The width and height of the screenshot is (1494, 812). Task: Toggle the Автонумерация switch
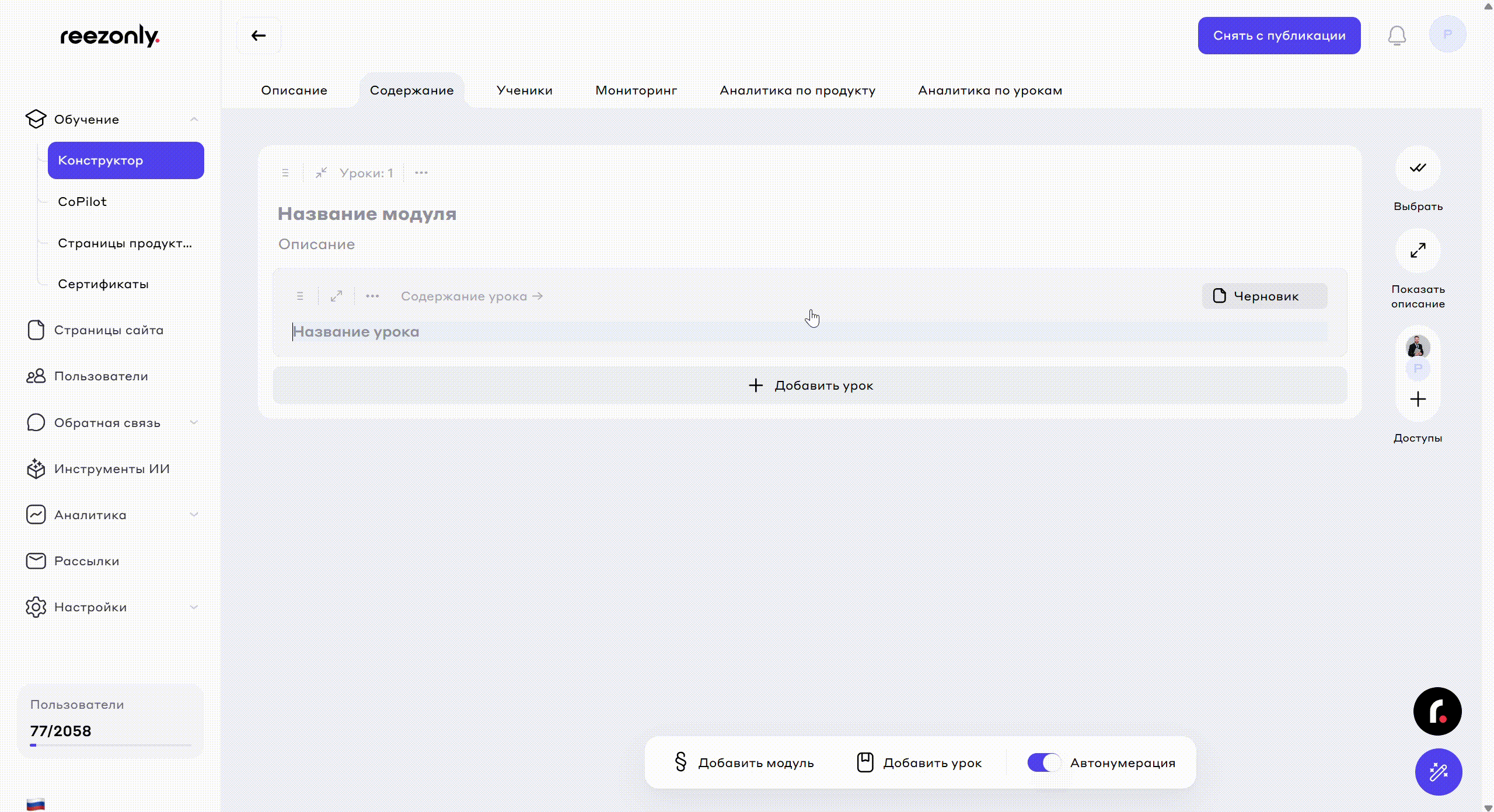pos(1044,762)
